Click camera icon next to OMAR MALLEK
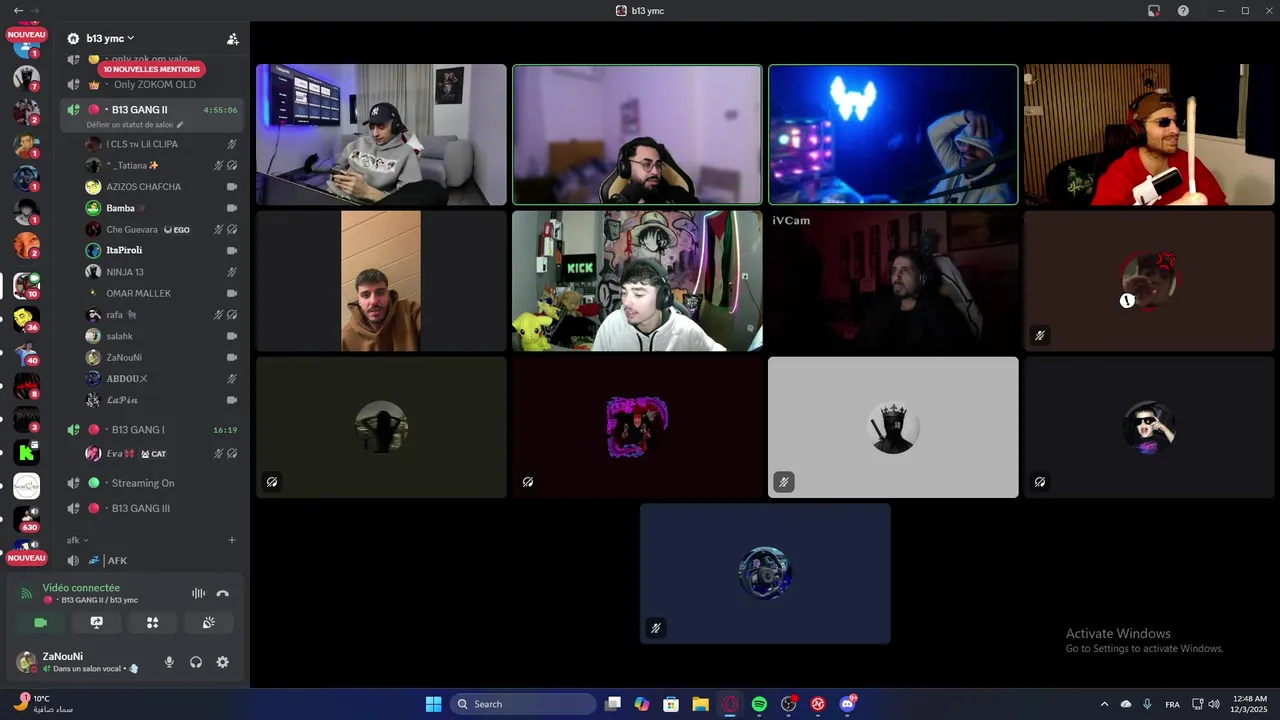 [232, 293]
